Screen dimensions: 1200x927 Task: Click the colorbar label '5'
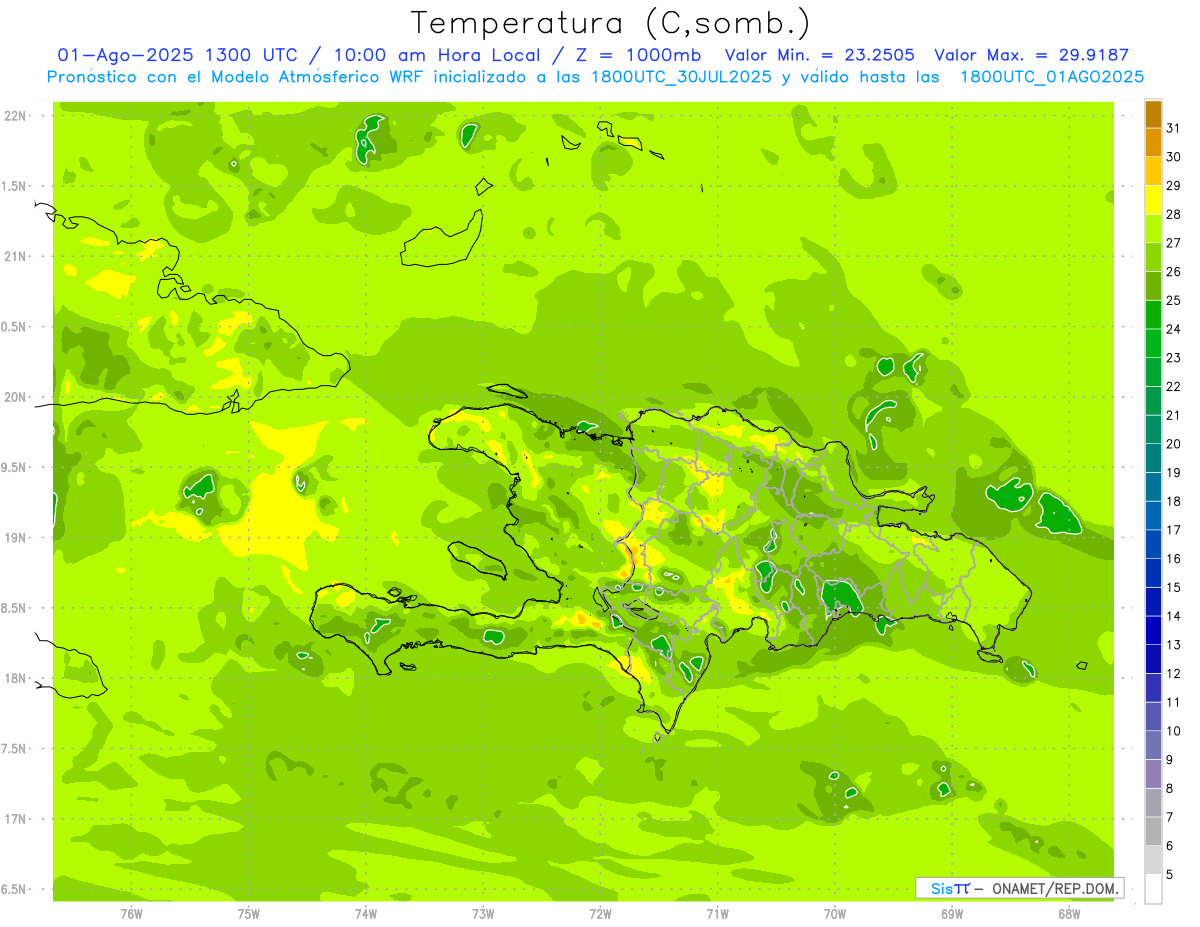point(1170,875)
